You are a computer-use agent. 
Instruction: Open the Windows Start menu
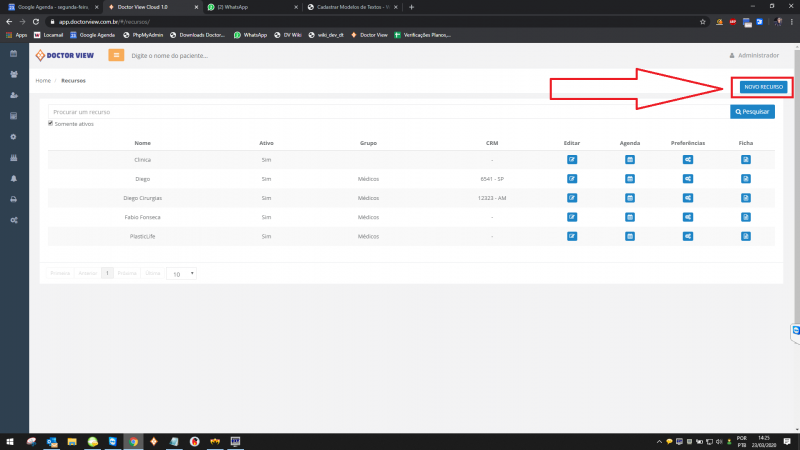pyautogui.click(x=10, y=441)
